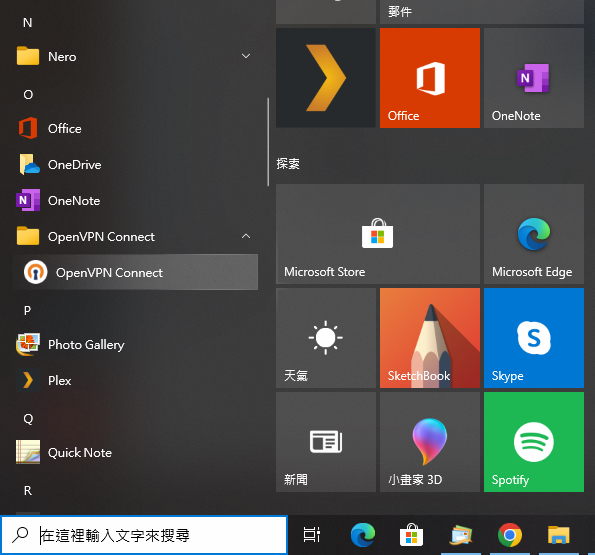Viewport: 595px width, 555px height.
Task: Open the 天氣 weather tile
Action: (326, 338)
